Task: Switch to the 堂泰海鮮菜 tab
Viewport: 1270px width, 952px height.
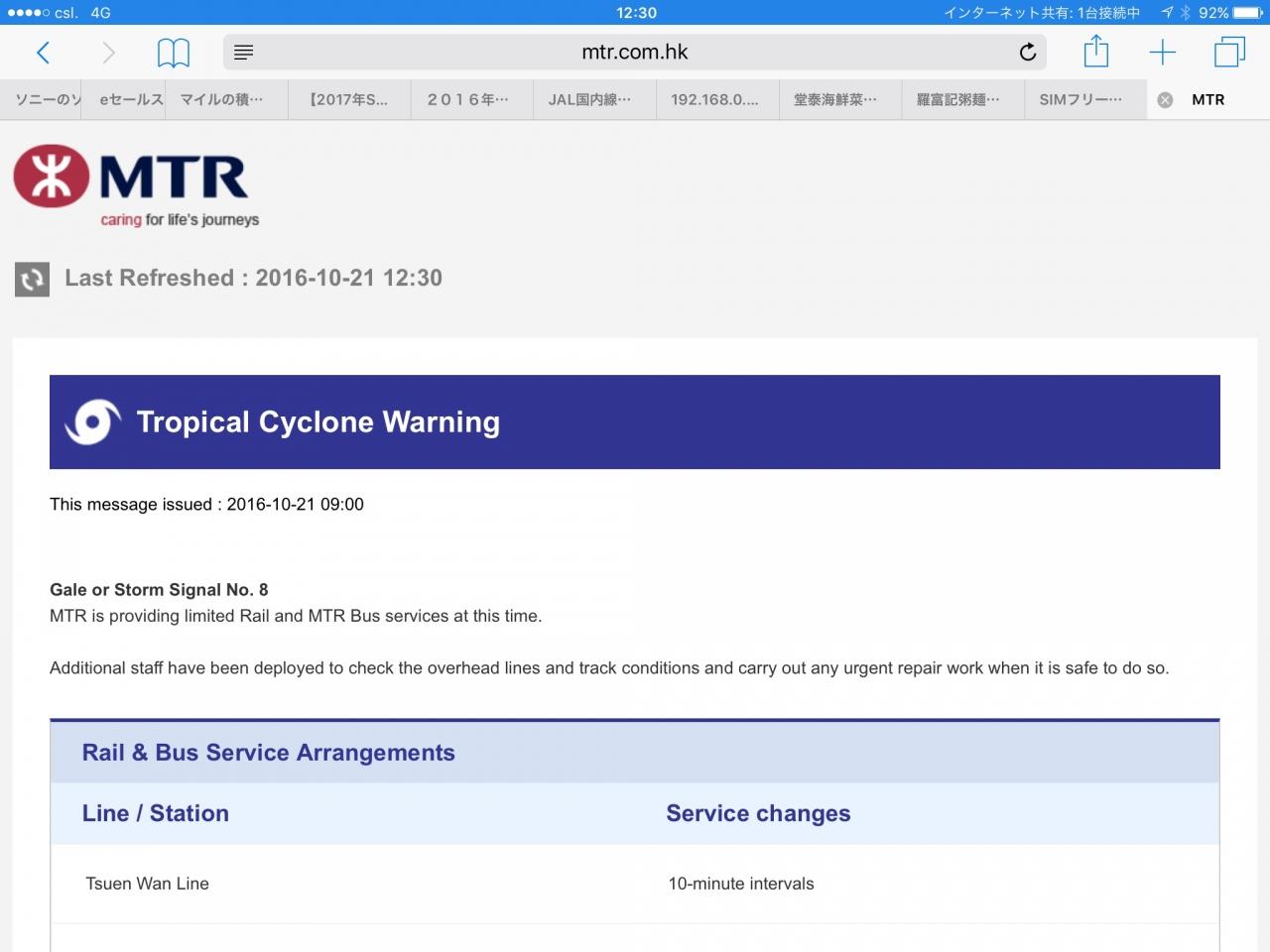Action: click(x=840, y=100)
